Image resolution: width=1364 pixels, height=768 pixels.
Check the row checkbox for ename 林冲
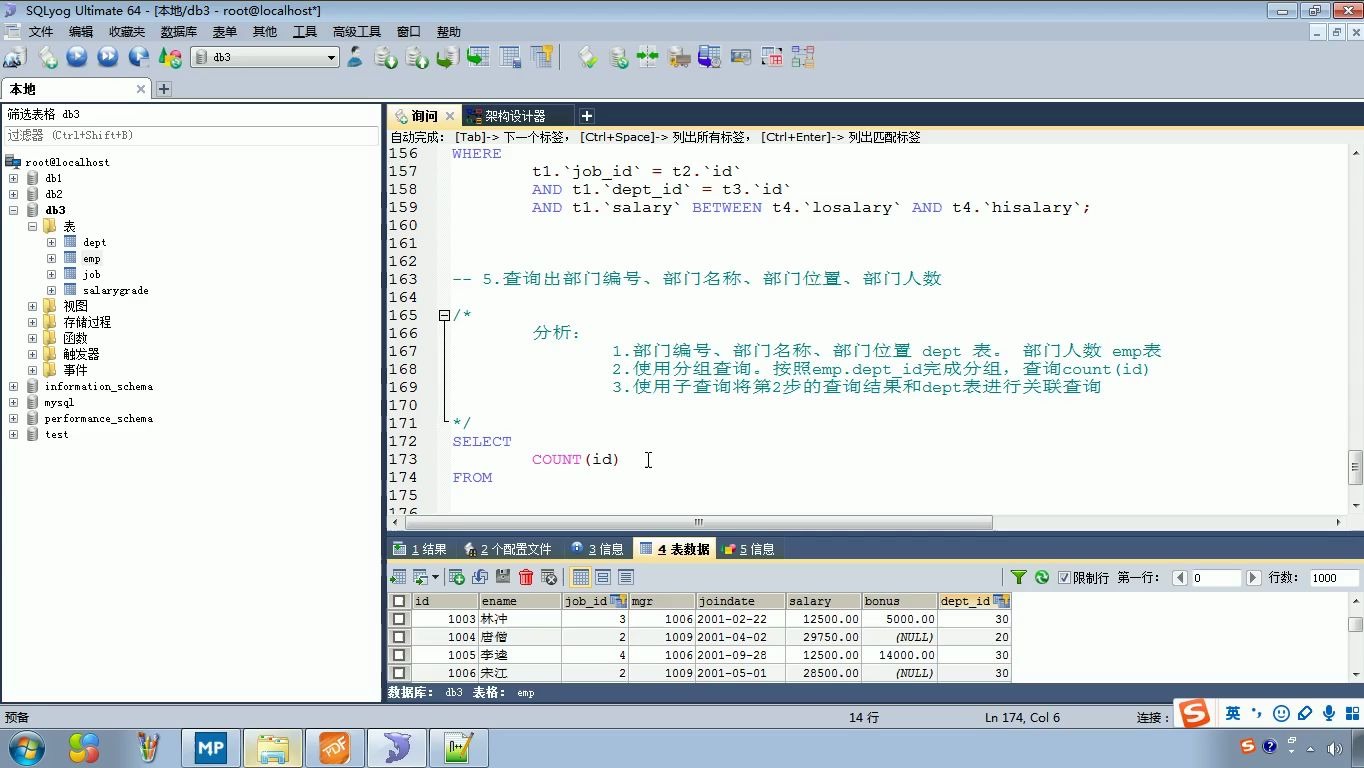(399, 619)
